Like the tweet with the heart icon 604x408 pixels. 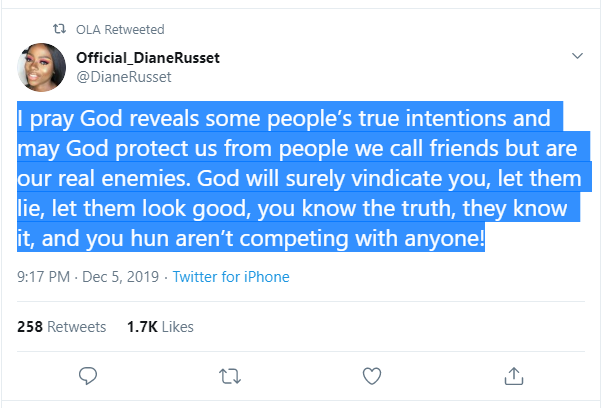coord(372,376)
